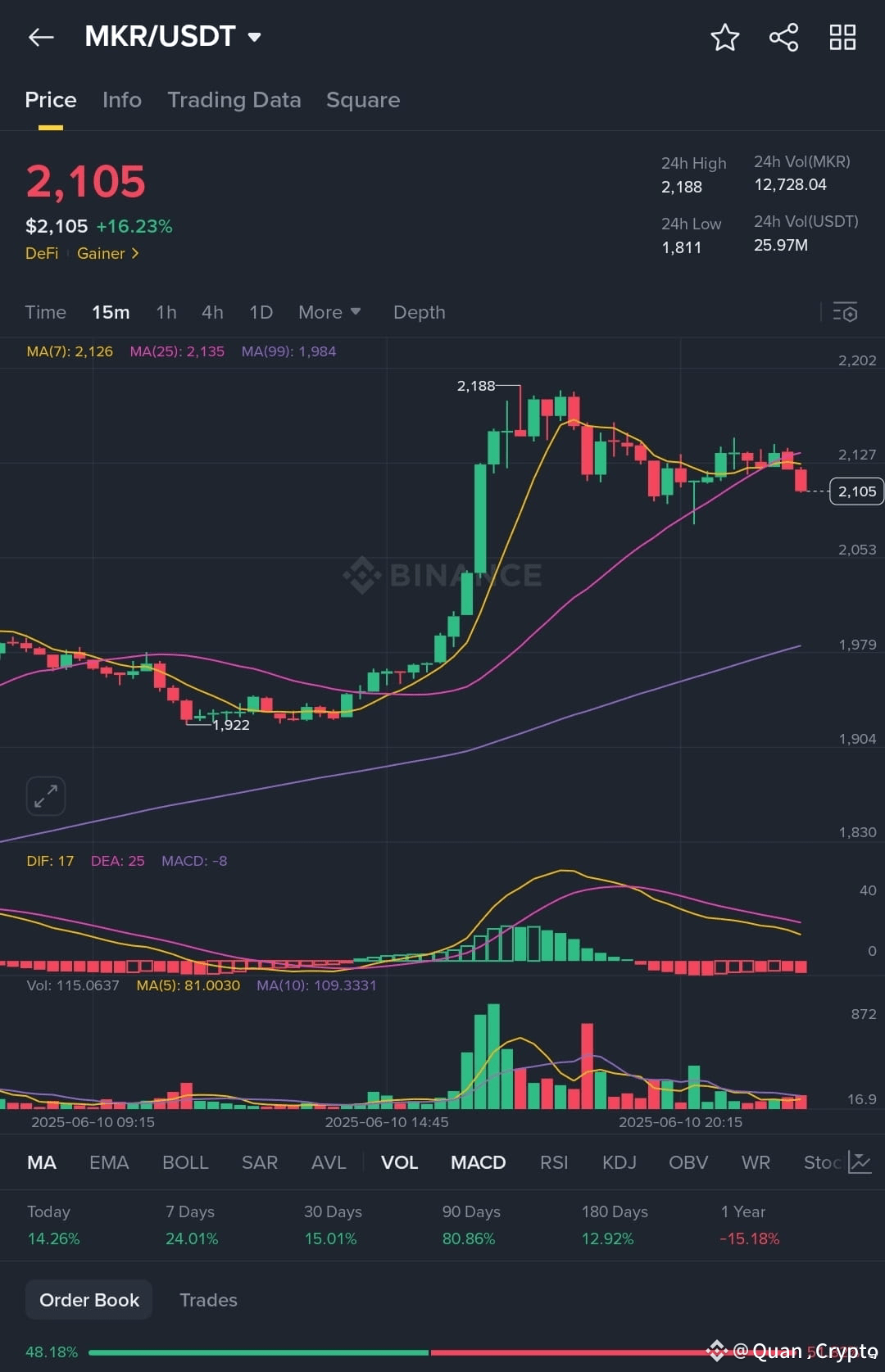
Task: Select the 1h chart interval
Action: tap(166, 312)
